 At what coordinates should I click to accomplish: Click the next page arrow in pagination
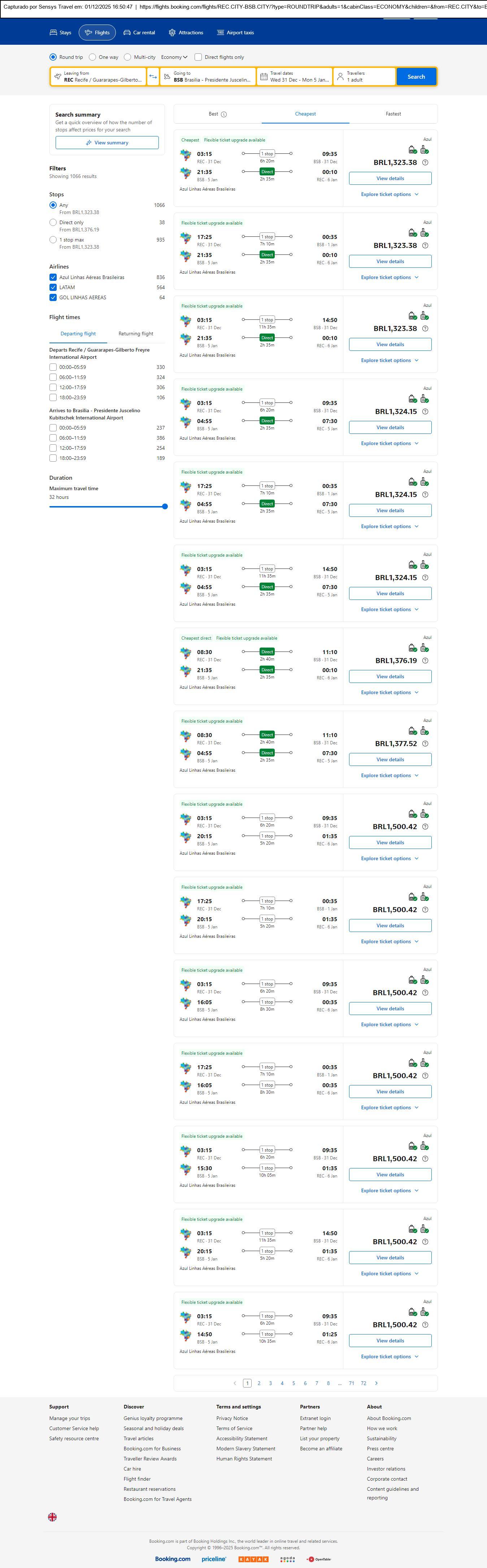pyautogui.click(x=376, y=1383)
